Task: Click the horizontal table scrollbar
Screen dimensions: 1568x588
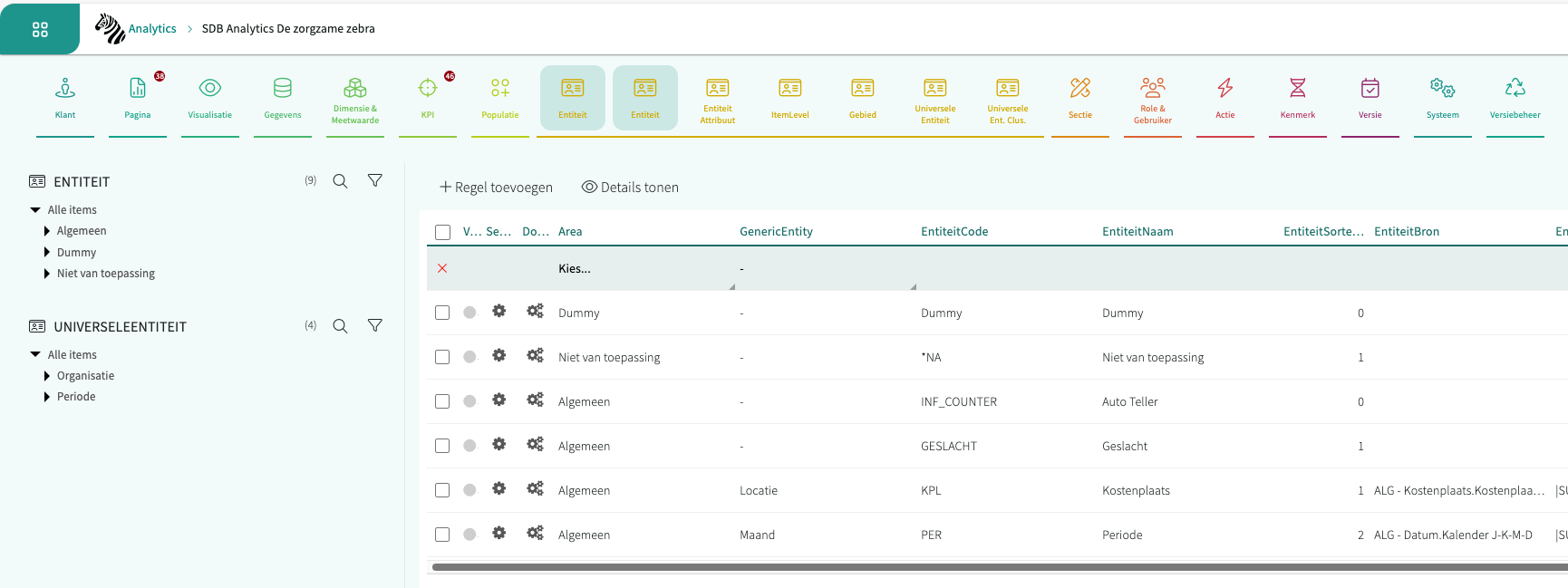Action: click(x=997, y=567)
